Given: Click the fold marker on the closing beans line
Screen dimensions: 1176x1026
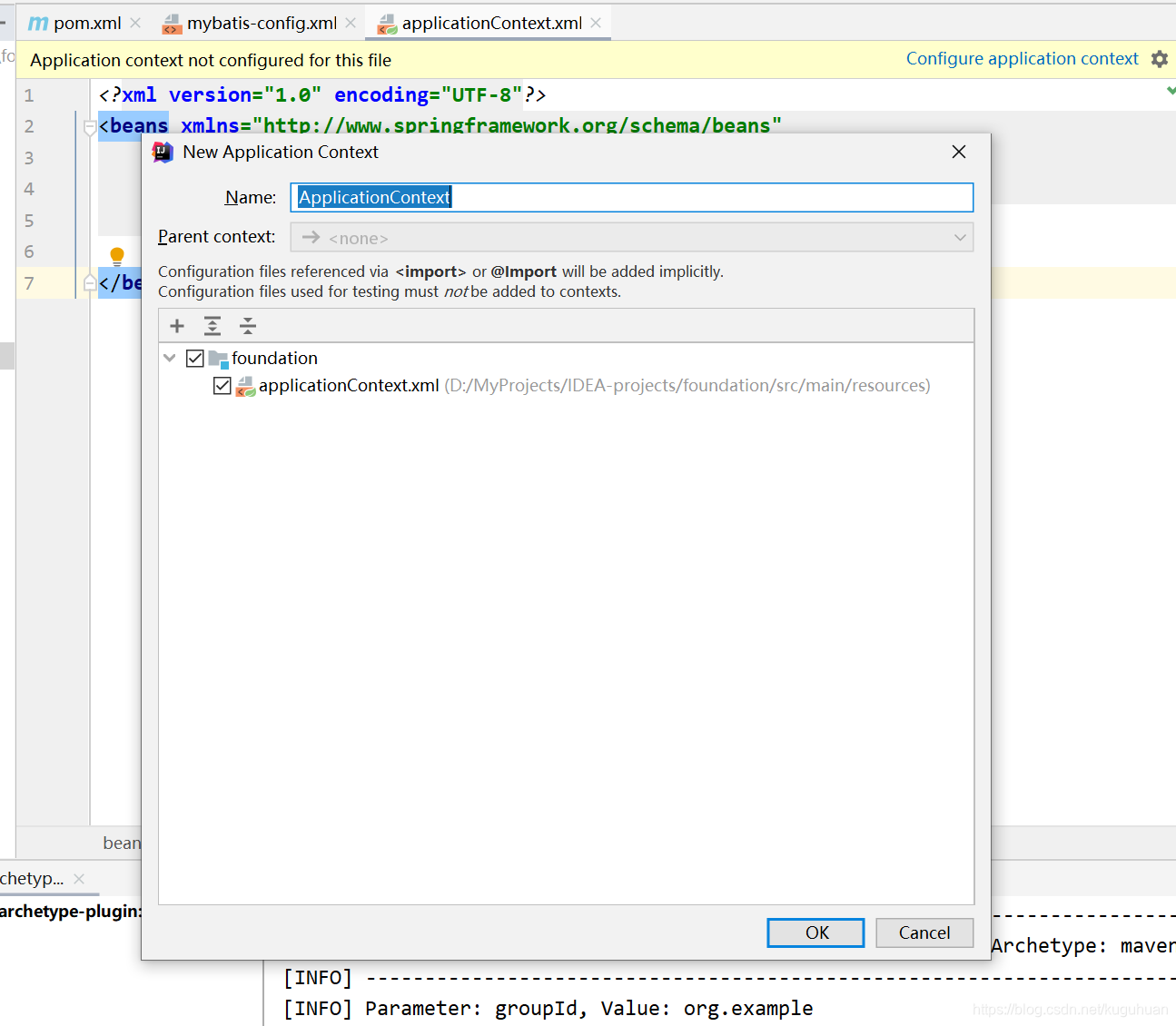Looking at the screenshot, I should click(90, 283).
